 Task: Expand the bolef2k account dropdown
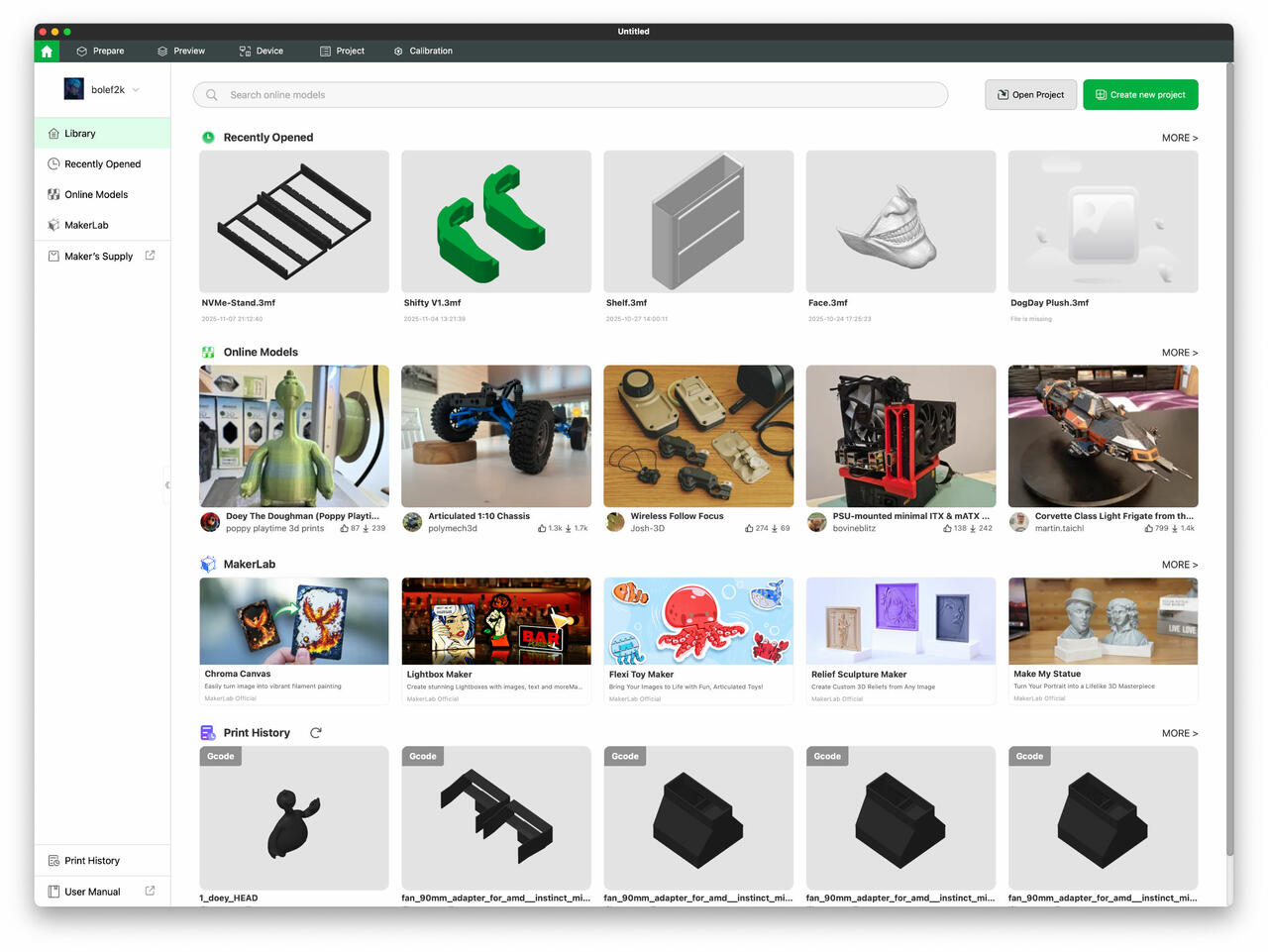(x=136, y=89)
